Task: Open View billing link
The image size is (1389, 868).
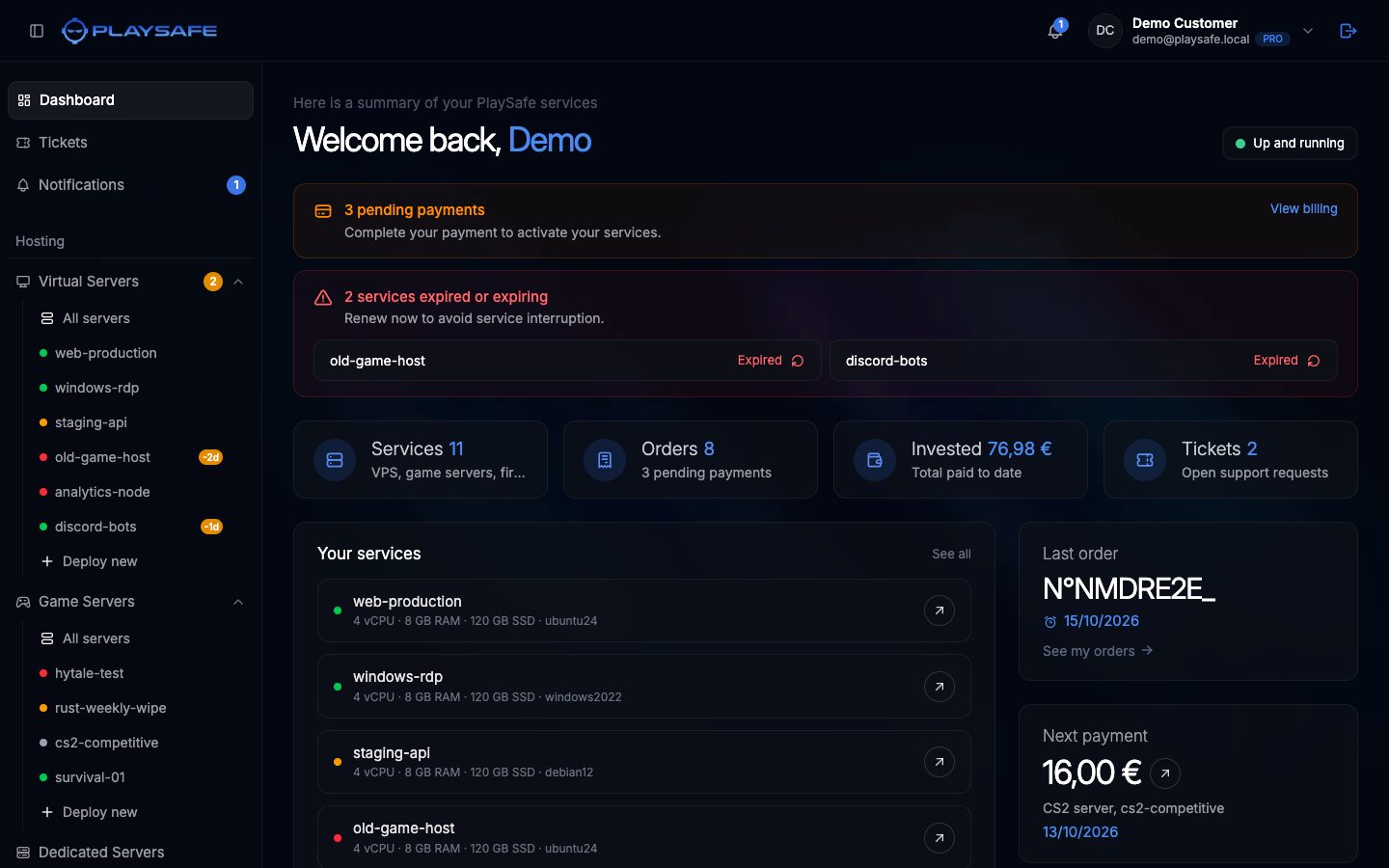Action: (x=1303, y=208)
